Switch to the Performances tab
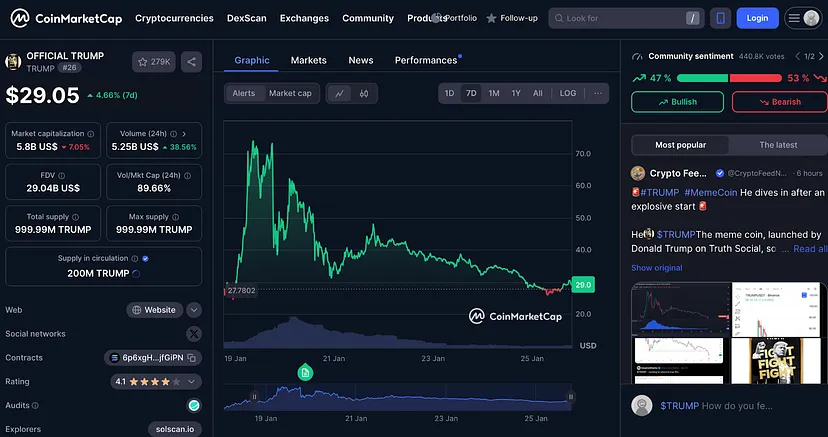Viewport: 828px width, 437px height. pyautogui.click(x=426, y=61)
